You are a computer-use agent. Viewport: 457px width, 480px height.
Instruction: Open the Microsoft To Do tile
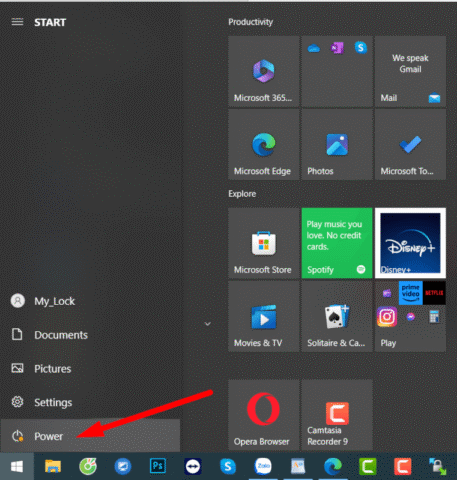click(x=410, y=145)
